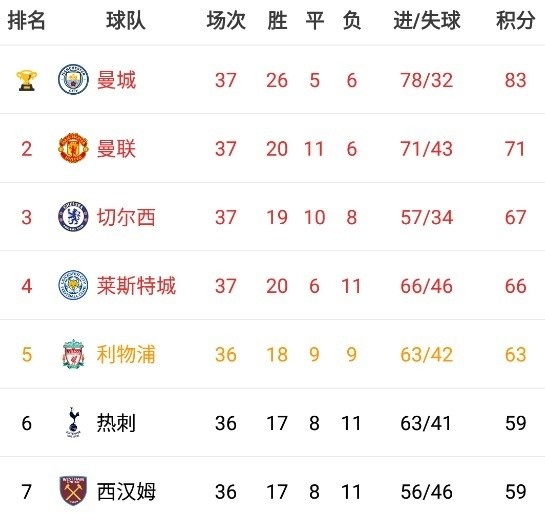Click the gold trophy rank icon

[26, 80]
